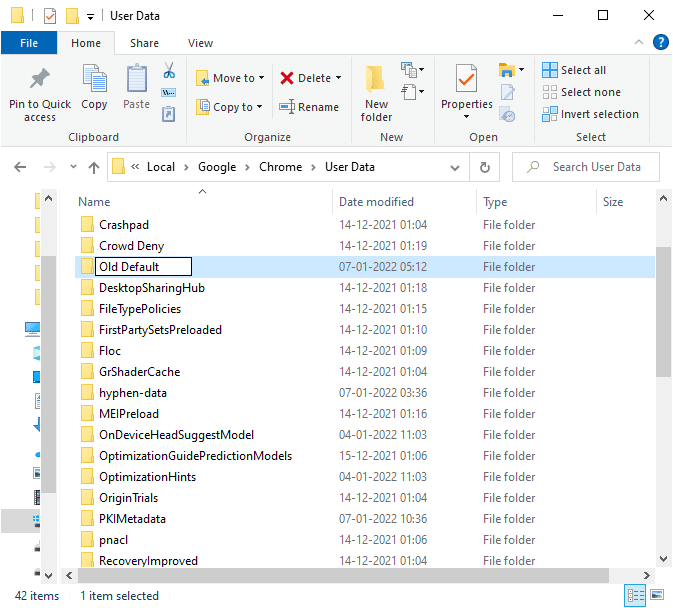Viewport: 673px width, 608px height.
Task: Click the Cut scissors icon
Action: click(x=169, y=70)
